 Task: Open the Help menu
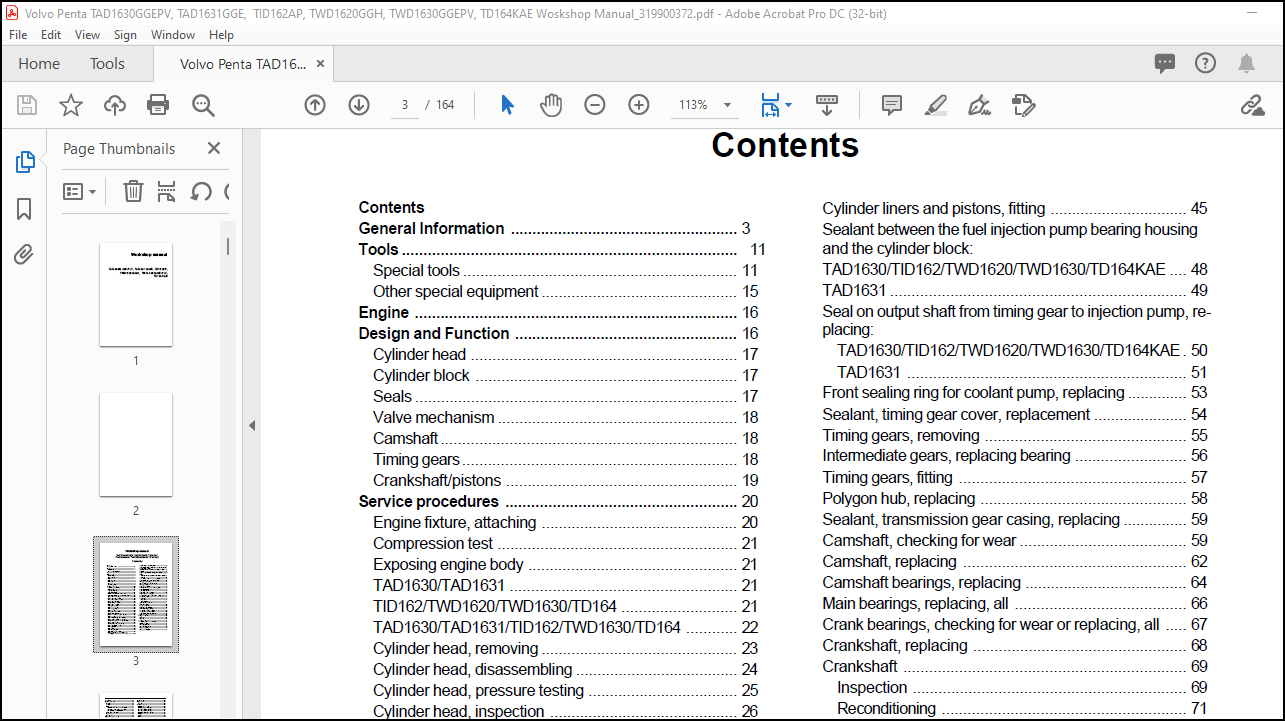point(221,34)
